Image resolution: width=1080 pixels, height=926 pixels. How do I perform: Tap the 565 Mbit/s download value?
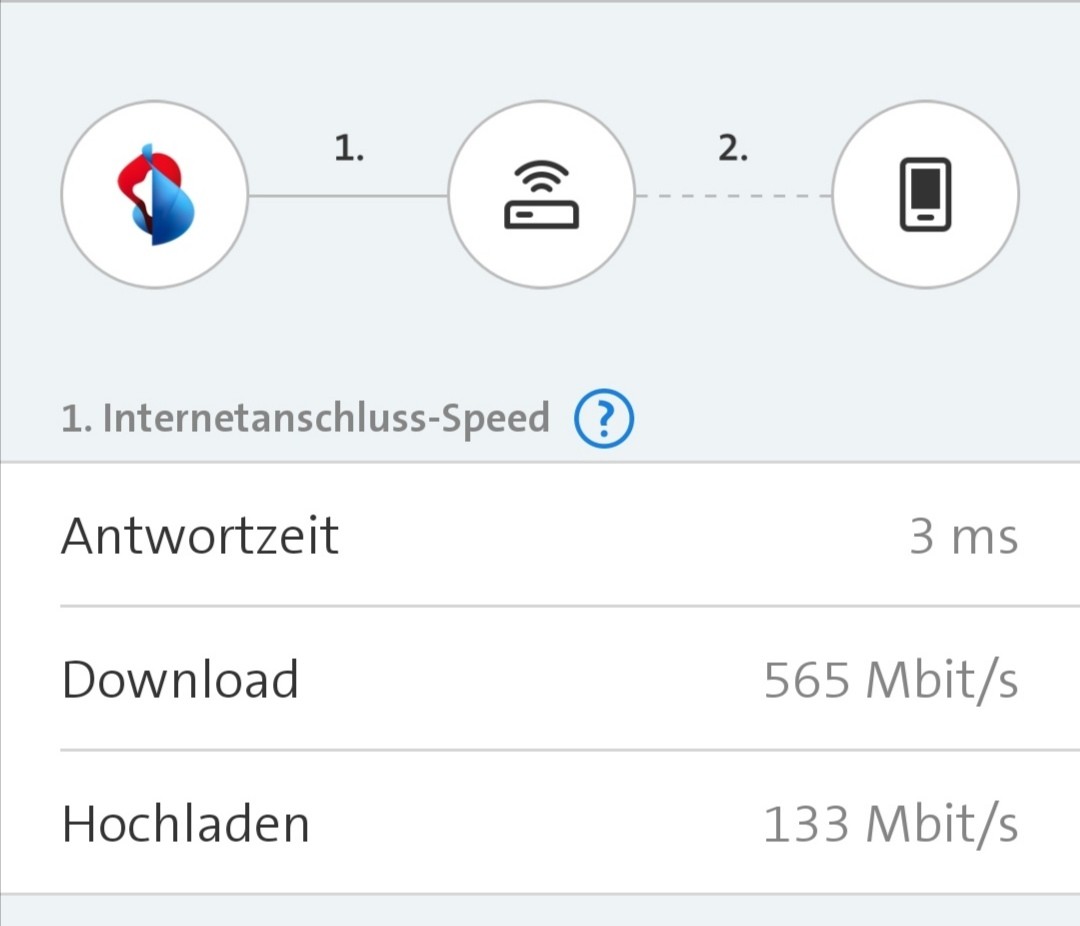(890, 681)
